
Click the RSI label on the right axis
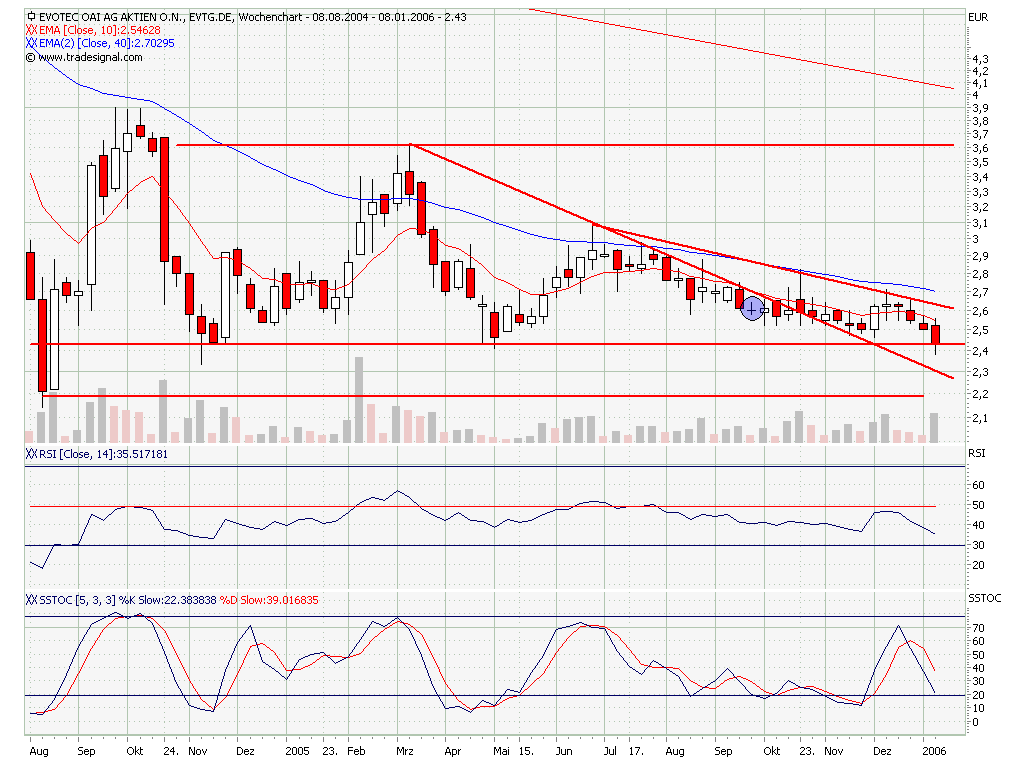pos(976,453)
